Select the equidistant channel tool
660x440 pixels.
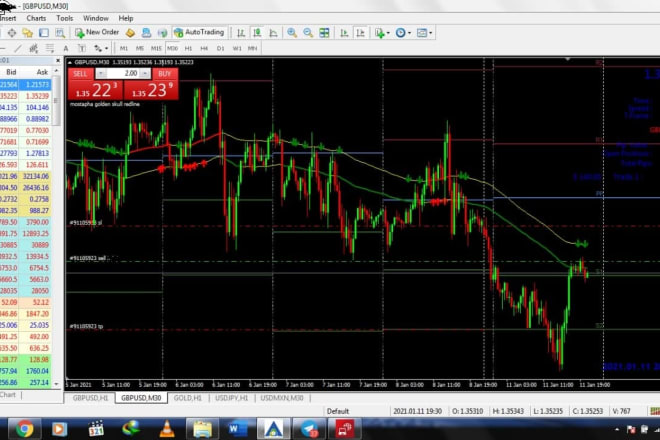pos(34,48)
